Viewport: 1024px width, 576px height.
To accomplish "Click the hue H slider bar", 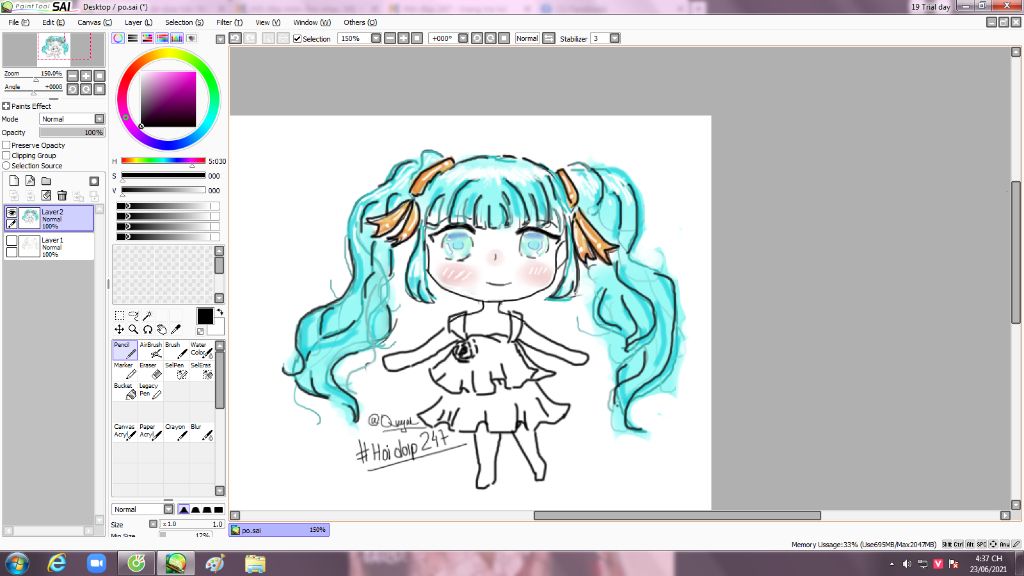I will 163,161.
